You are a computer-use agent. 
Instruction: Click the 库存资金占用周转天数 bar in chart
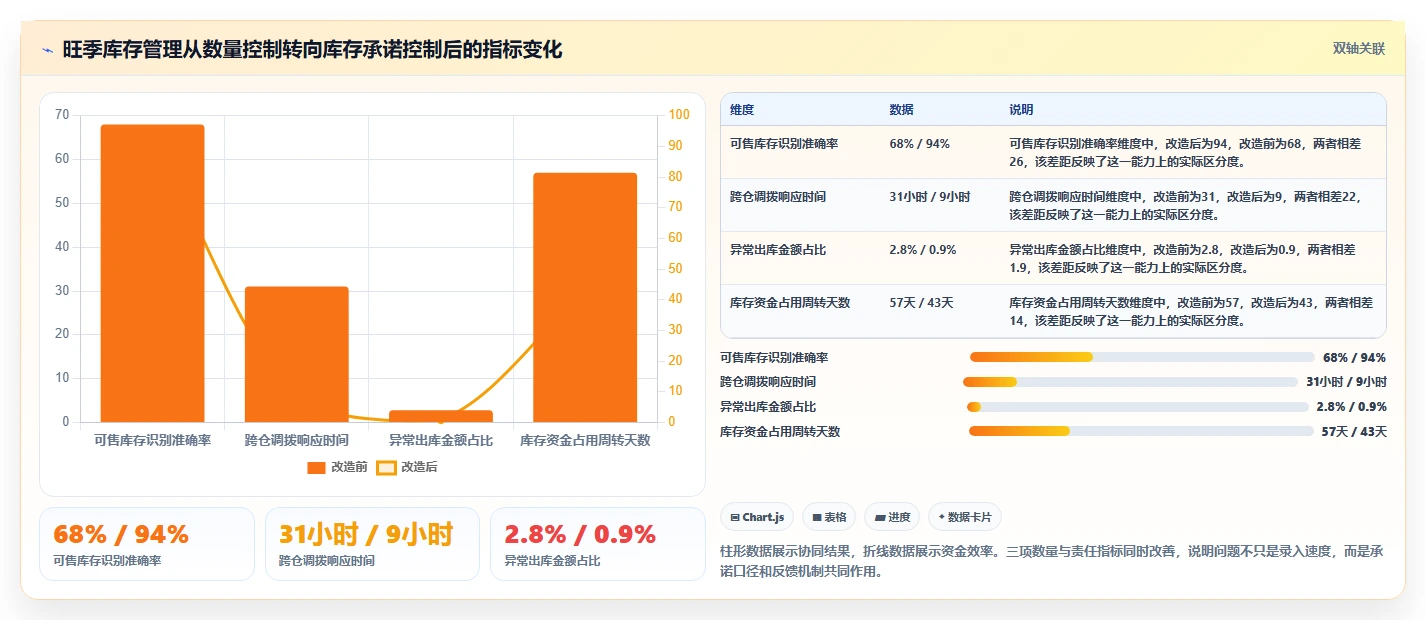point(585,297)
